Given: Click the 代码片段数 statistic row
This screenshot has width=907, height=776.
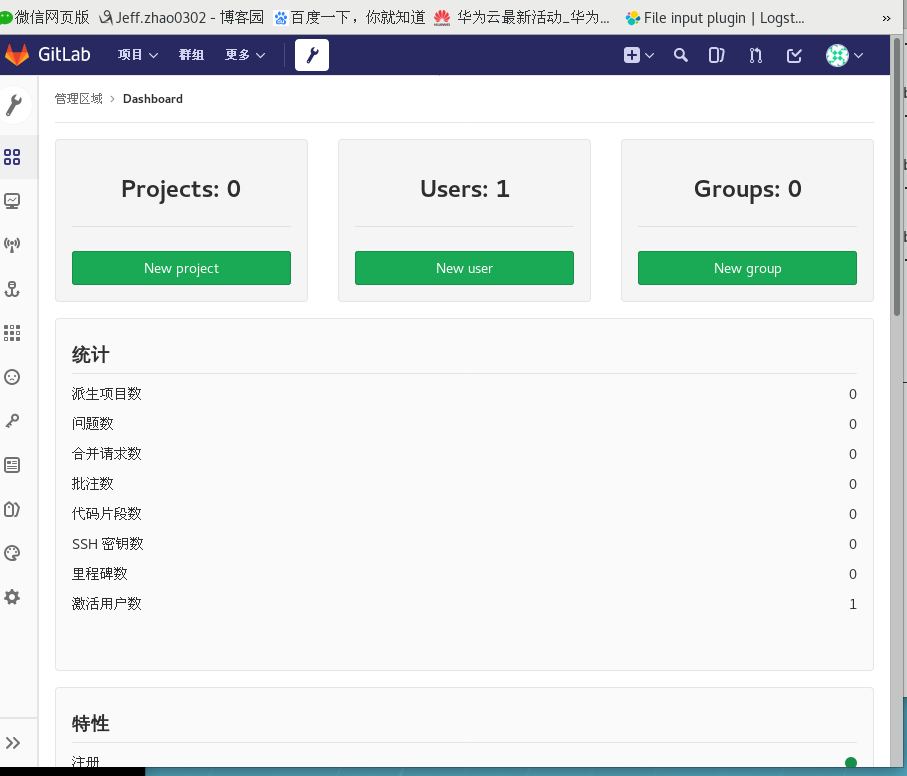Looking at the screenshot, I should coord(464,514).
